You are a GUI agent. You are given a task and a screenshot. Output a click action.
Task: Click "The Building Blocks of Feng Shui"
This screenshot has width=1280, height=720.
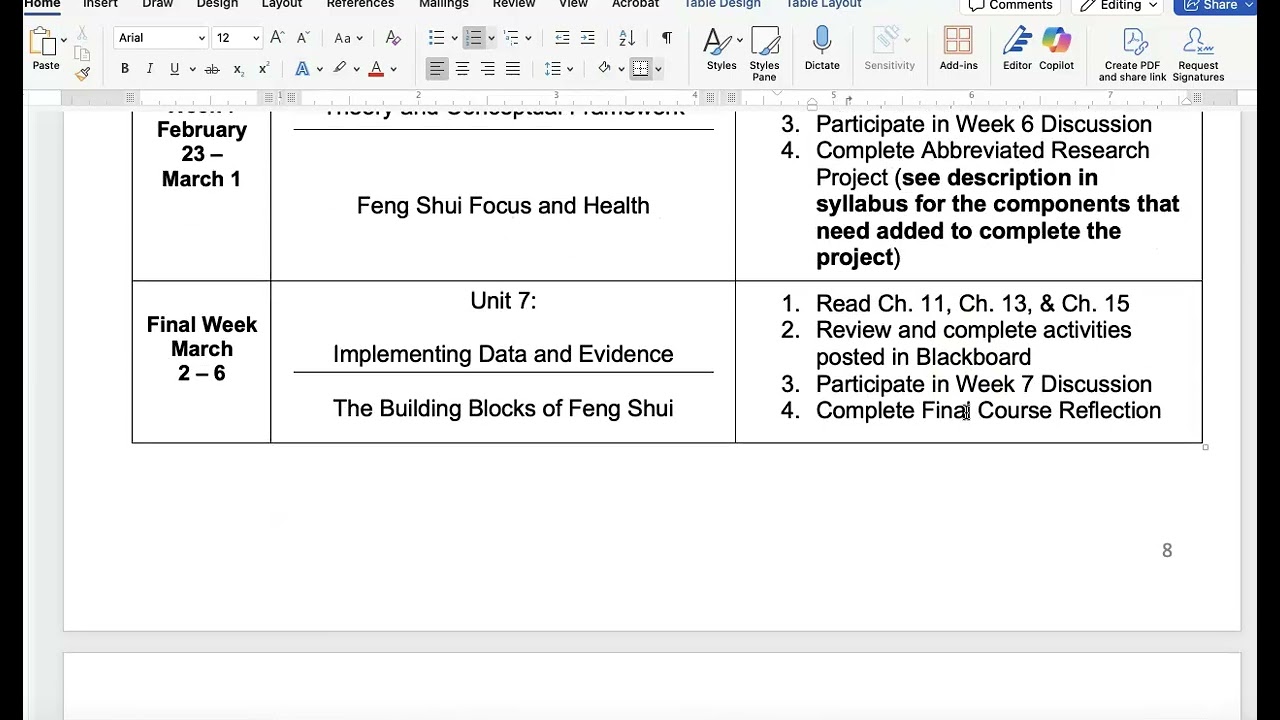click(x=503, y=408)
